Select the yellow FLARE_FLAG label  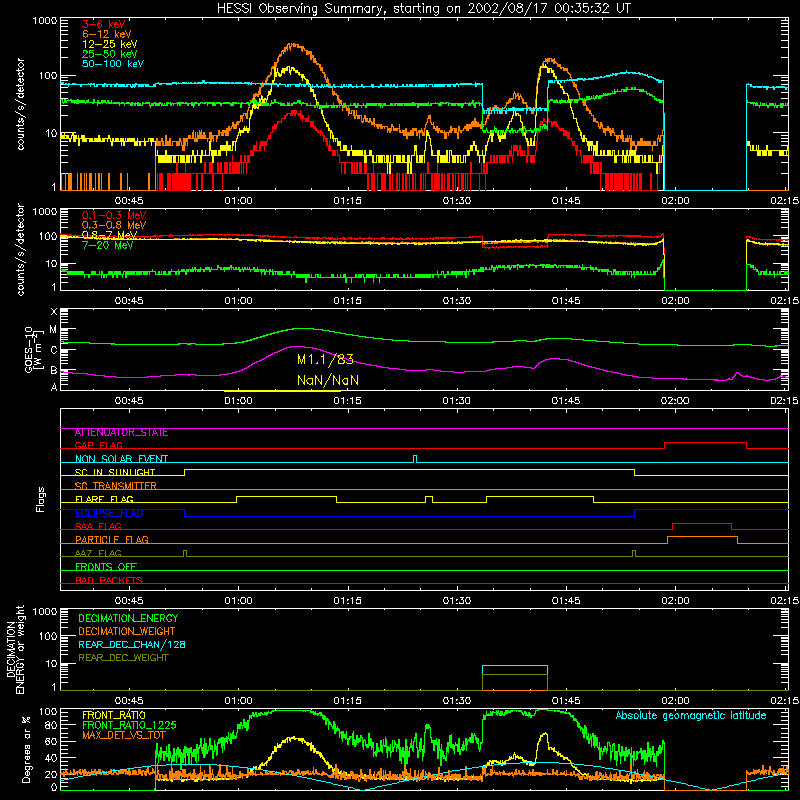[x=104, y=499]
